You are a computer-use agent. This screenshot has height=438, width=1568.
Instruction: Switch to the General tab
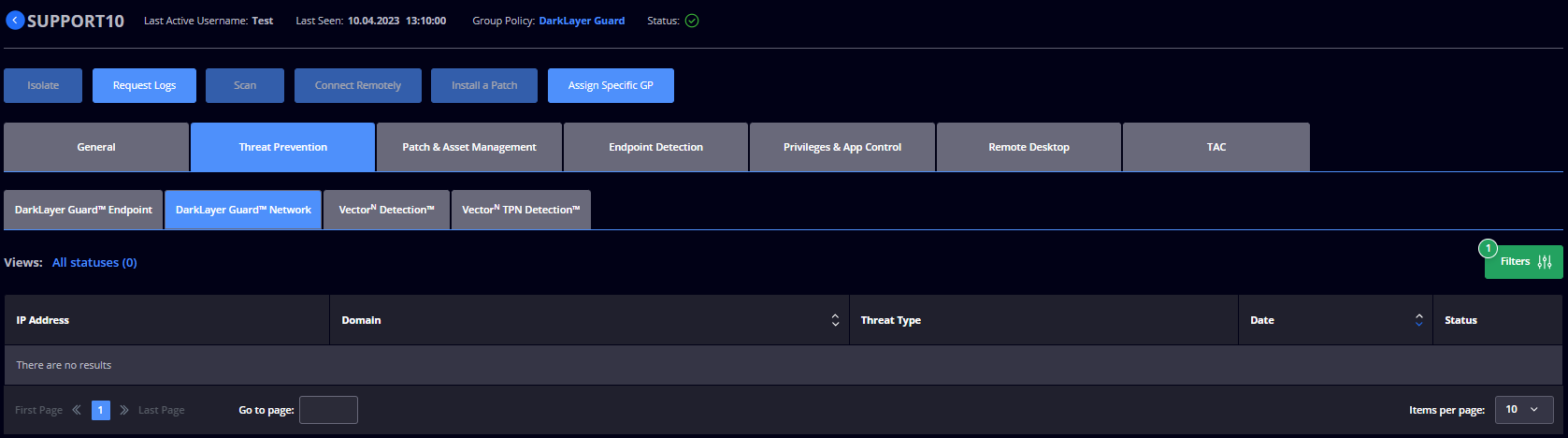96,147
